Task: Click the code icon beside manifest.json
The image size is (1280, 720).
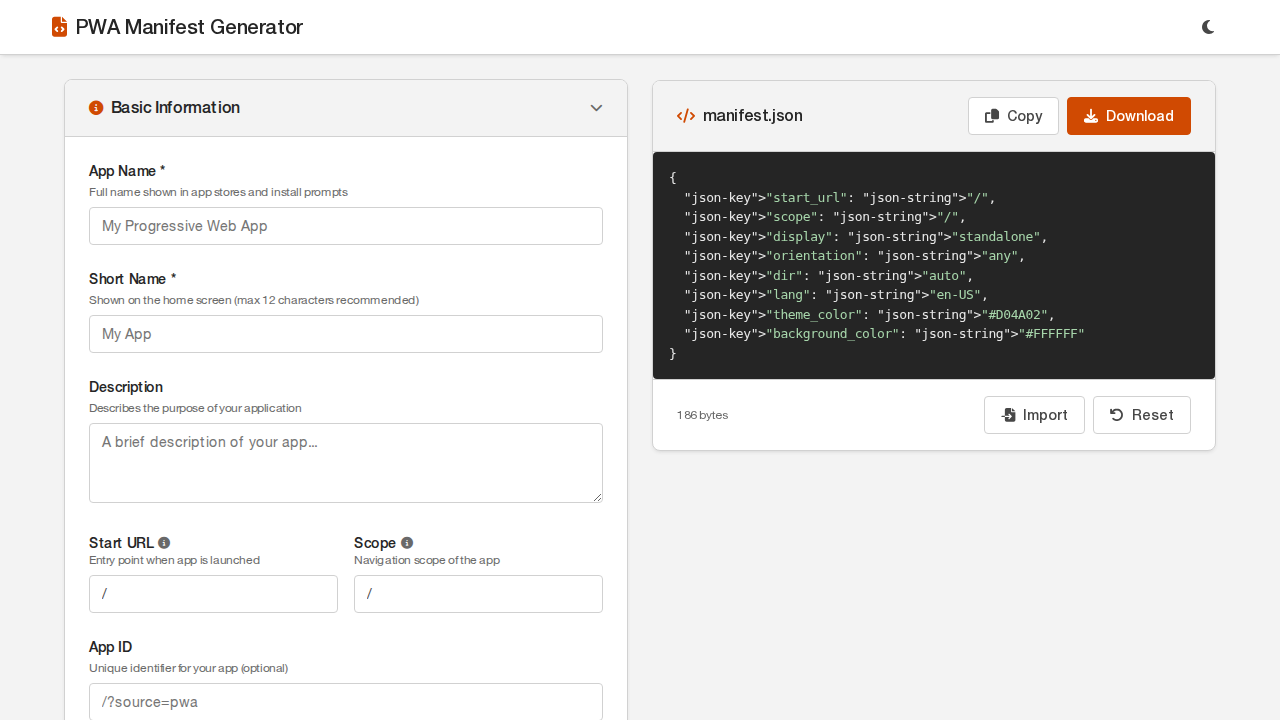Action: click(686, 116)
